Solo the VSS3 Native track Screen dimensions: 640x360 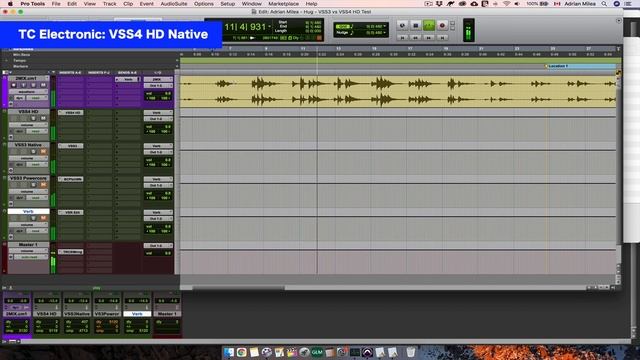tap(33, 151)
